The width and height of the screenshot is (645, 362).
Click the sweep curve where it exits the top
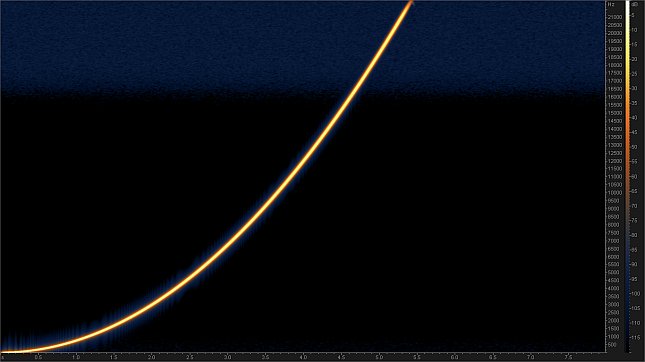click(410, 3)
